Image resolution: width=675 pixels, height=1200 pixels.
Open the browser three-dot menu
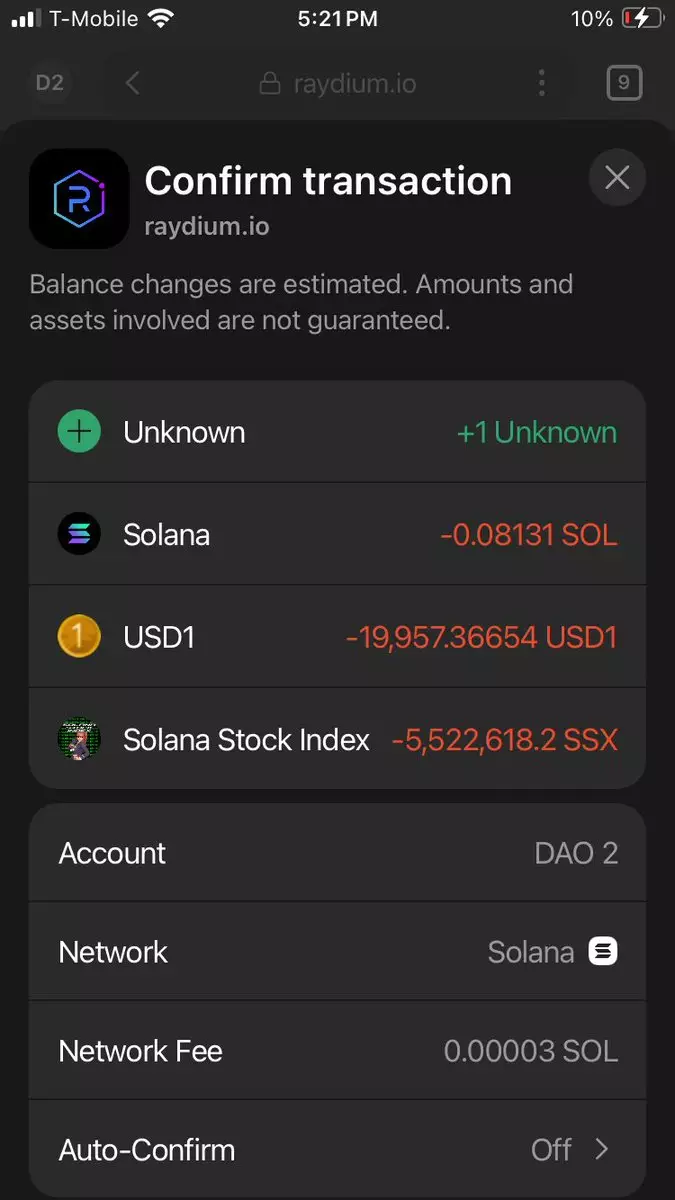point(541,83)
